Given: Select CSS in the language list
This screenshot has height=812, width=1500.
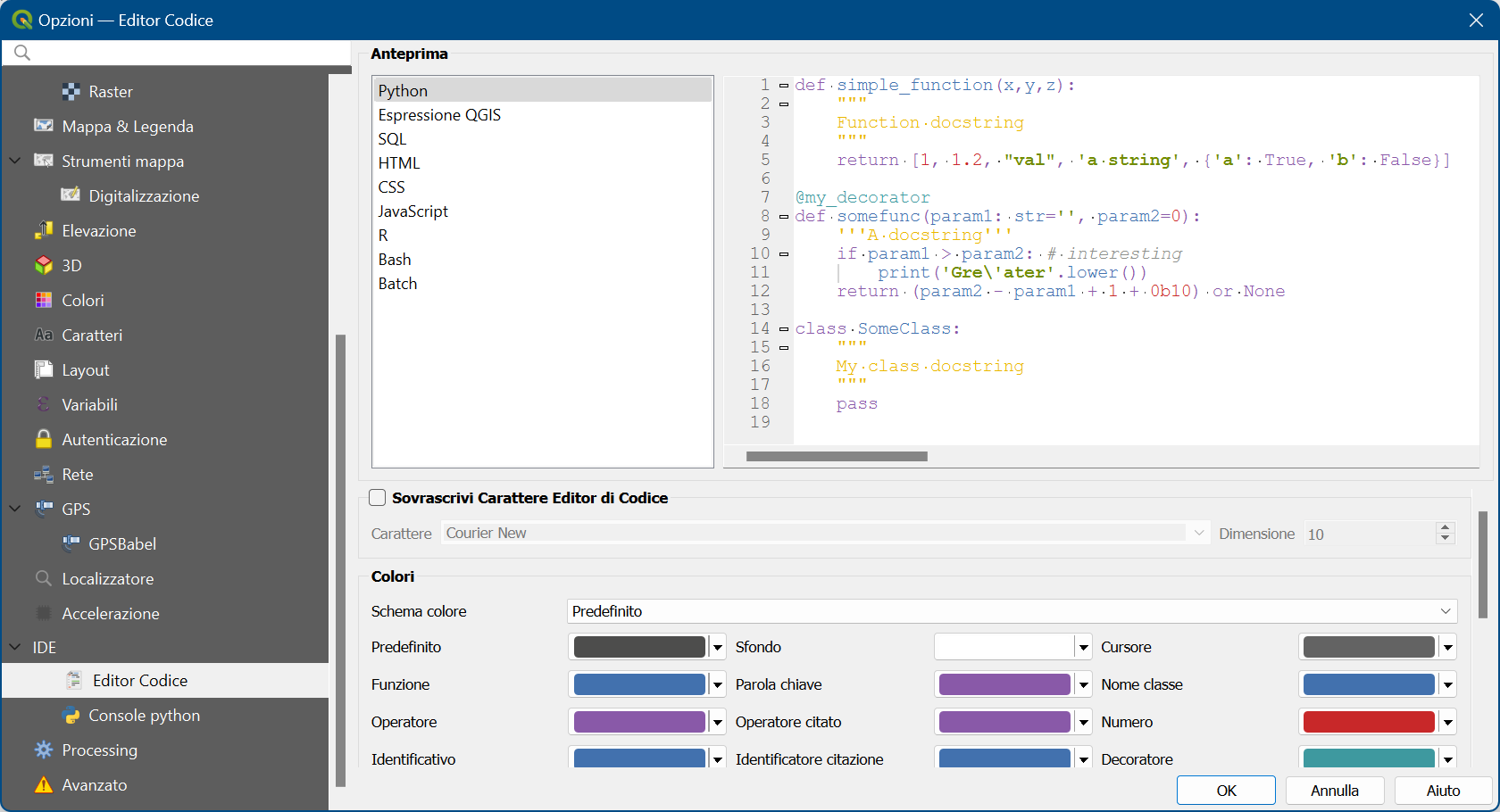Looking at the screenshot, I should tap(542, 186).
